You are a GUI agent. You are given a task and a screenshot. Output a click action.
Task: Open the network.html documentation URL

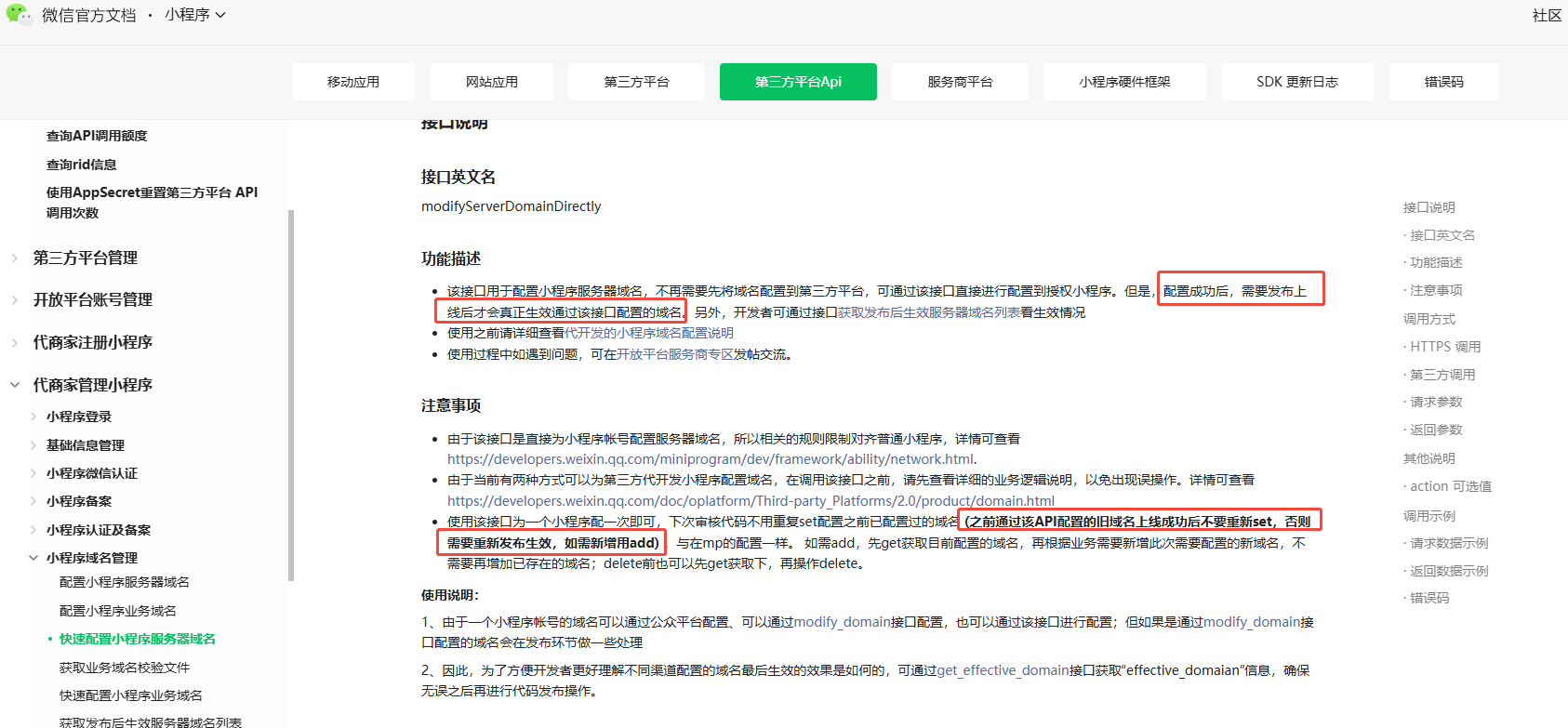[x=711, y=459]
